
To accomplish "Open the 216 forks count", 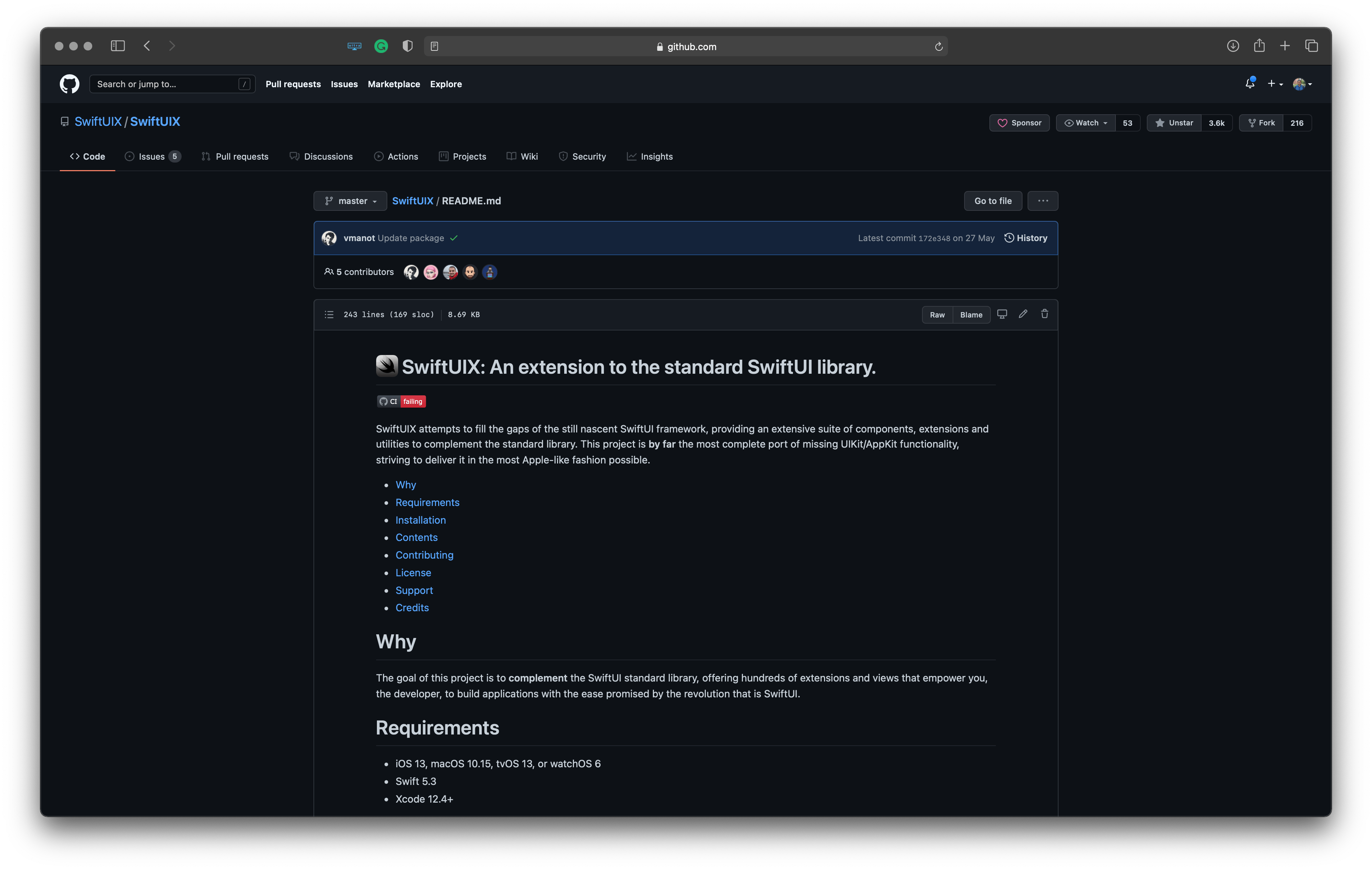I will coord(1297,123).
